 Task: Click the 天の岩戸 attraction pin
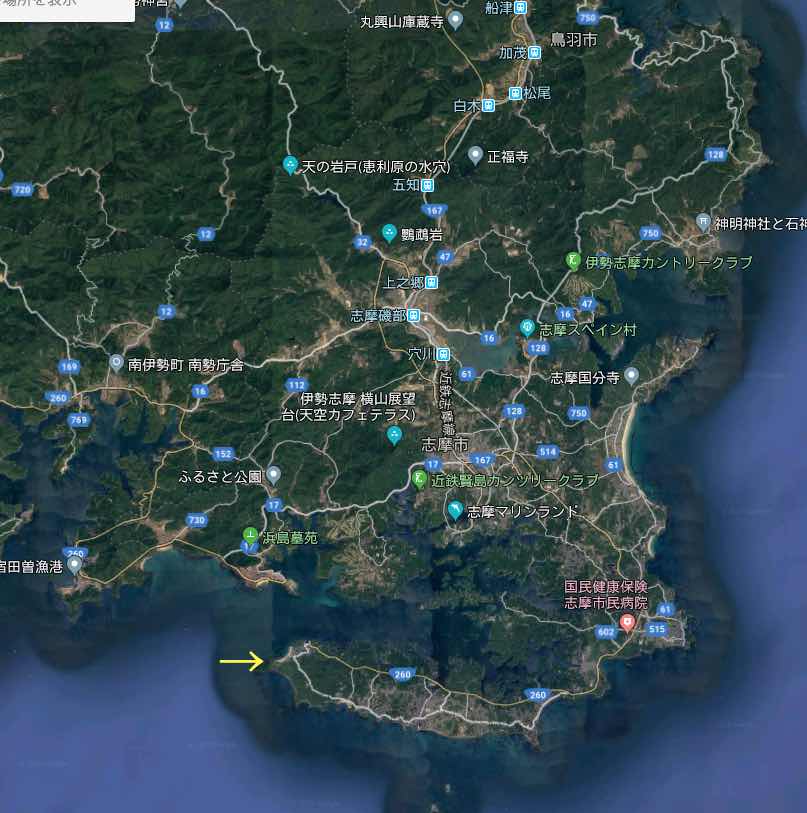click(x=290, y=166)
